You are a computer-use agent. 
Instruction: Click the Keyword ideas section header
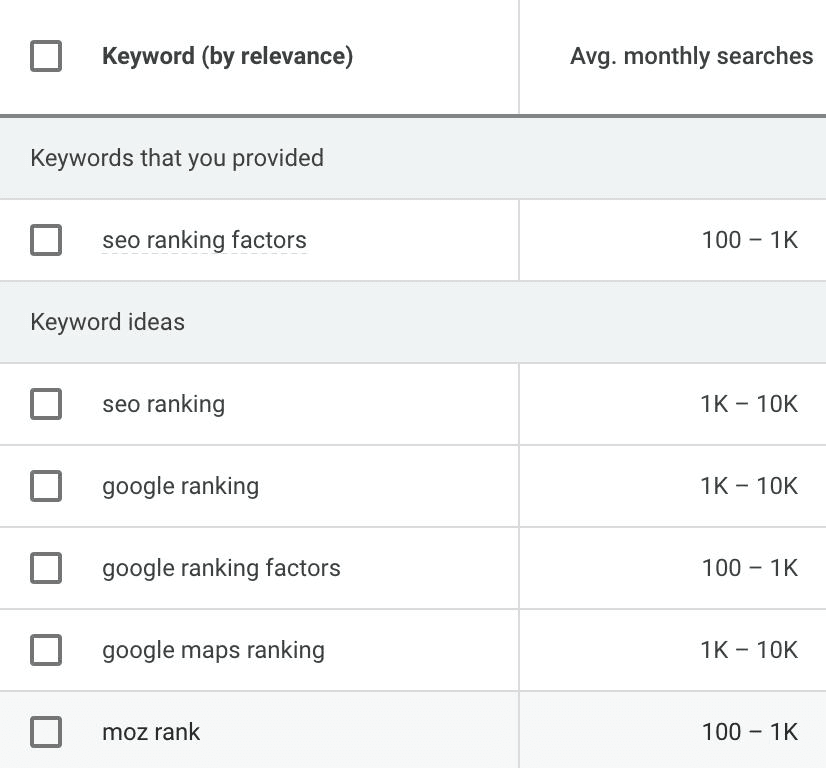click(x=108, y=322)
